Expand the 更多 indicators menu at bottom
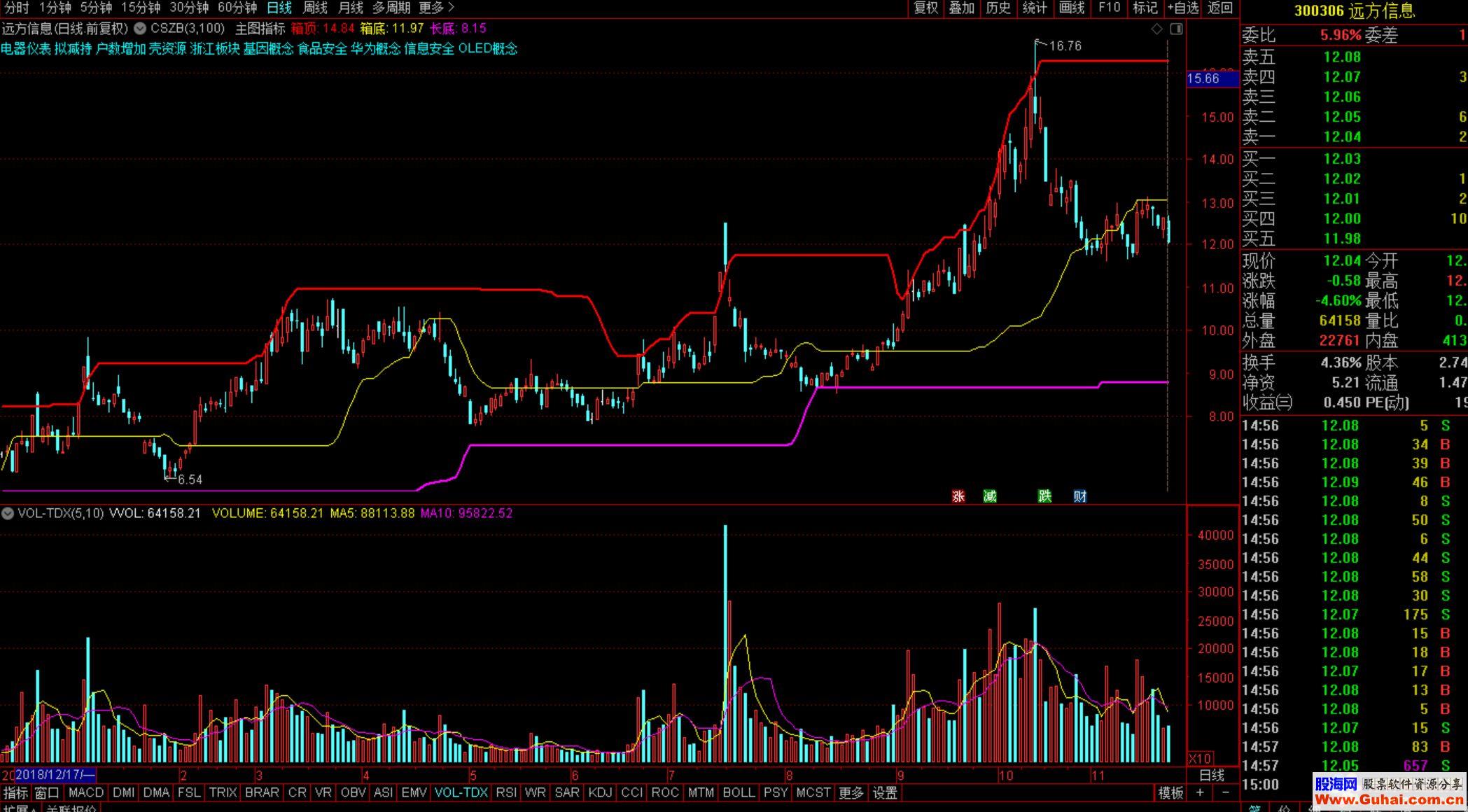Viewport: 1468px width, 812px height. 851,792
